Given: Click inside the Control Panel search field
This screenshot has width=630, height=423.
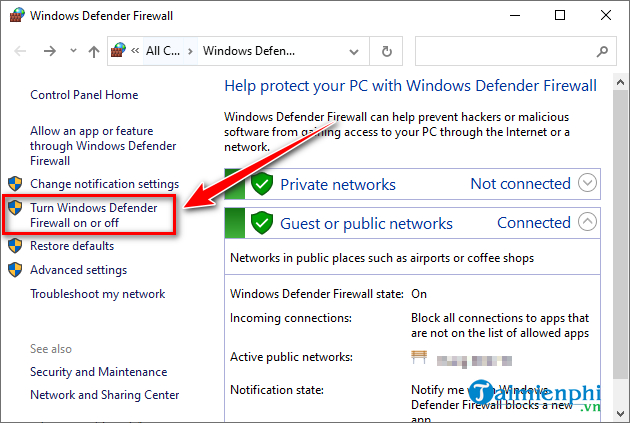Looking at the screenshot, I should (500, 51).
